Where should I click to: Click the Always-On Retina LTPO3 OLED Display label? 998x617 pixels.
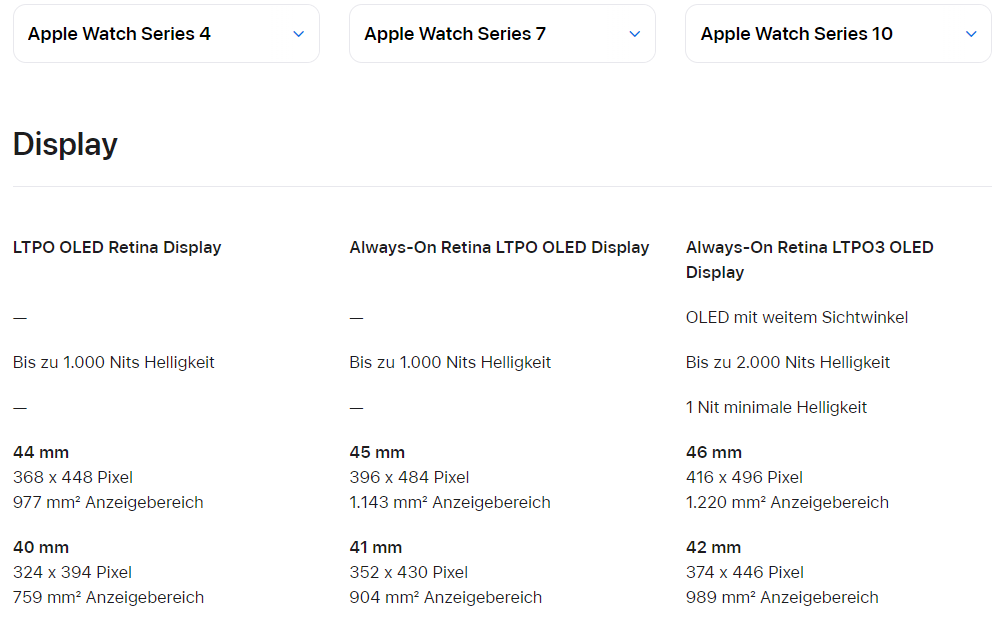[809, 259]
